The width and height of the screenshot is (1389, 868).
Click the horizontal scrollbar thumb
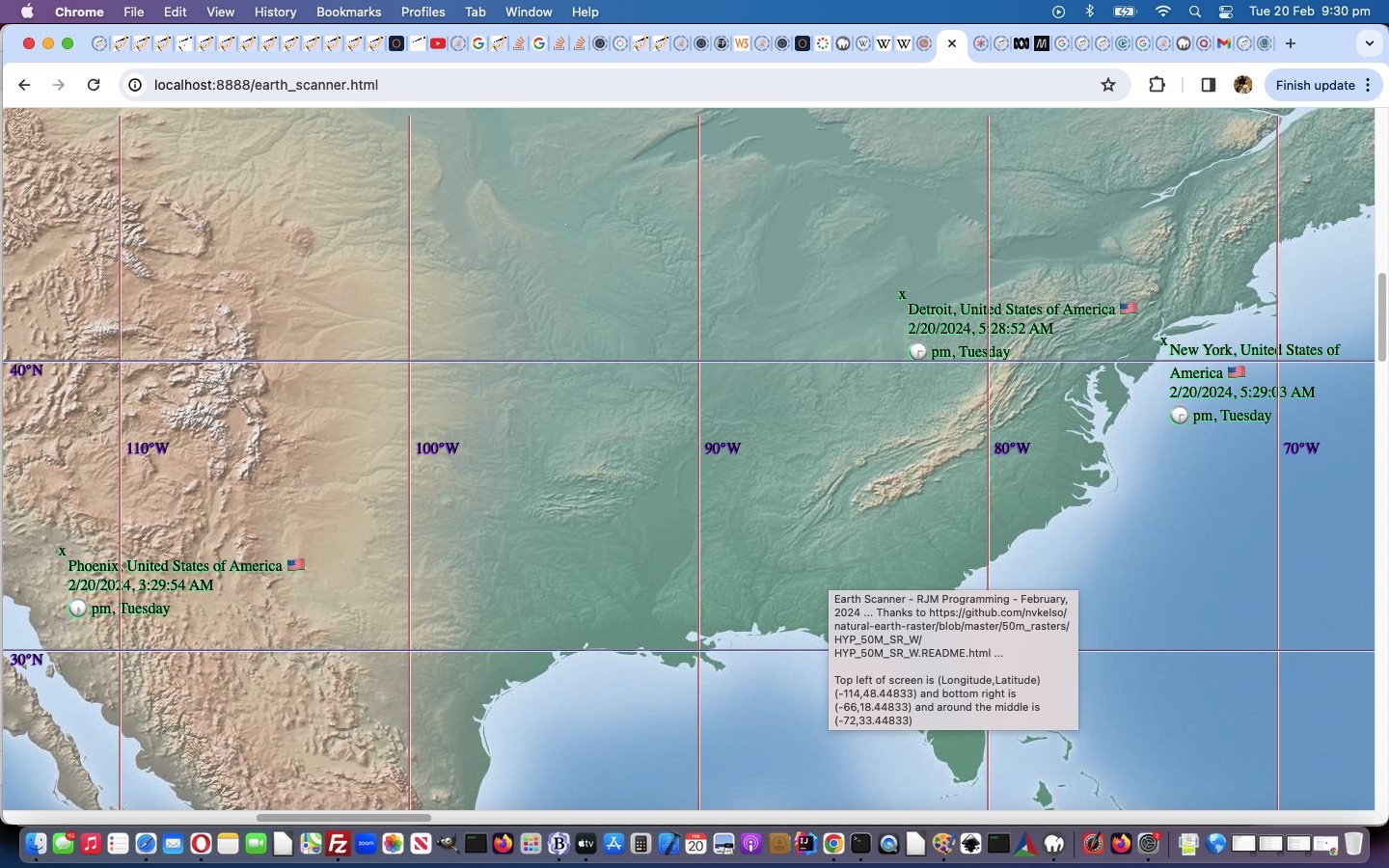(x=342, y=818)
